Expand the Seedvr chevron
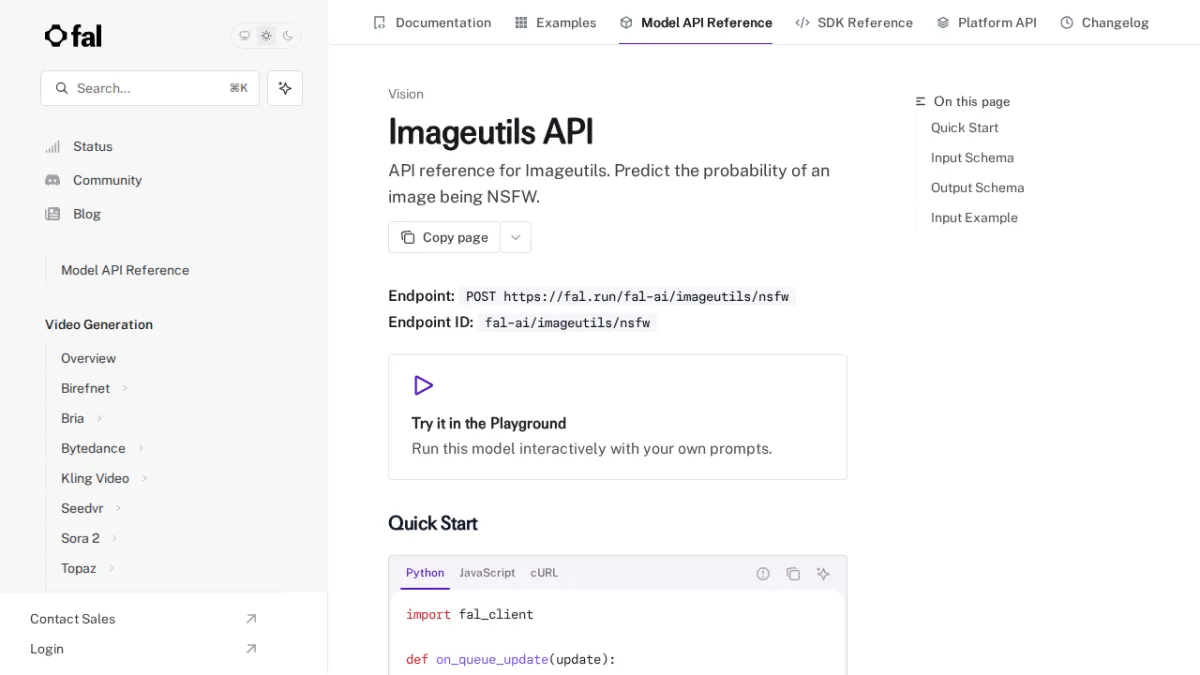 119,508
